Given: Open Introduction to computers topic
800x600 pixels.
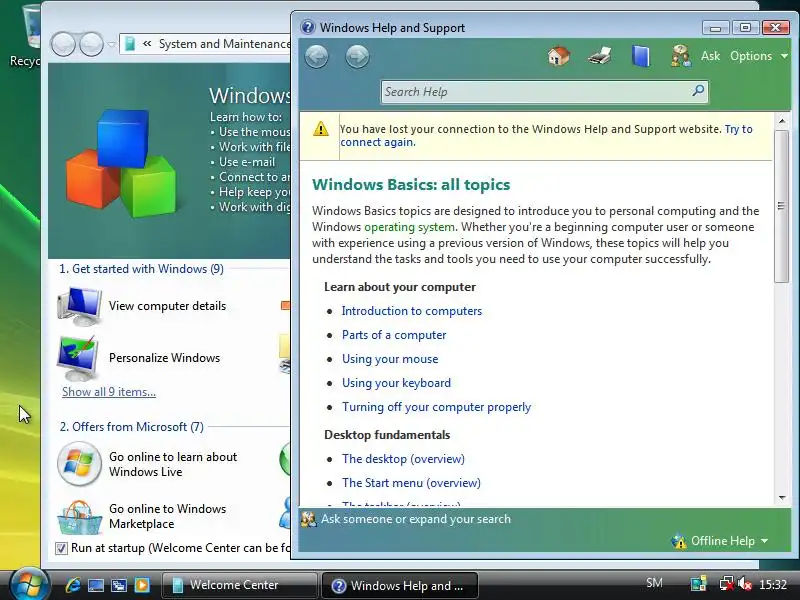Looking at the screenshot, I should (412, 311).
